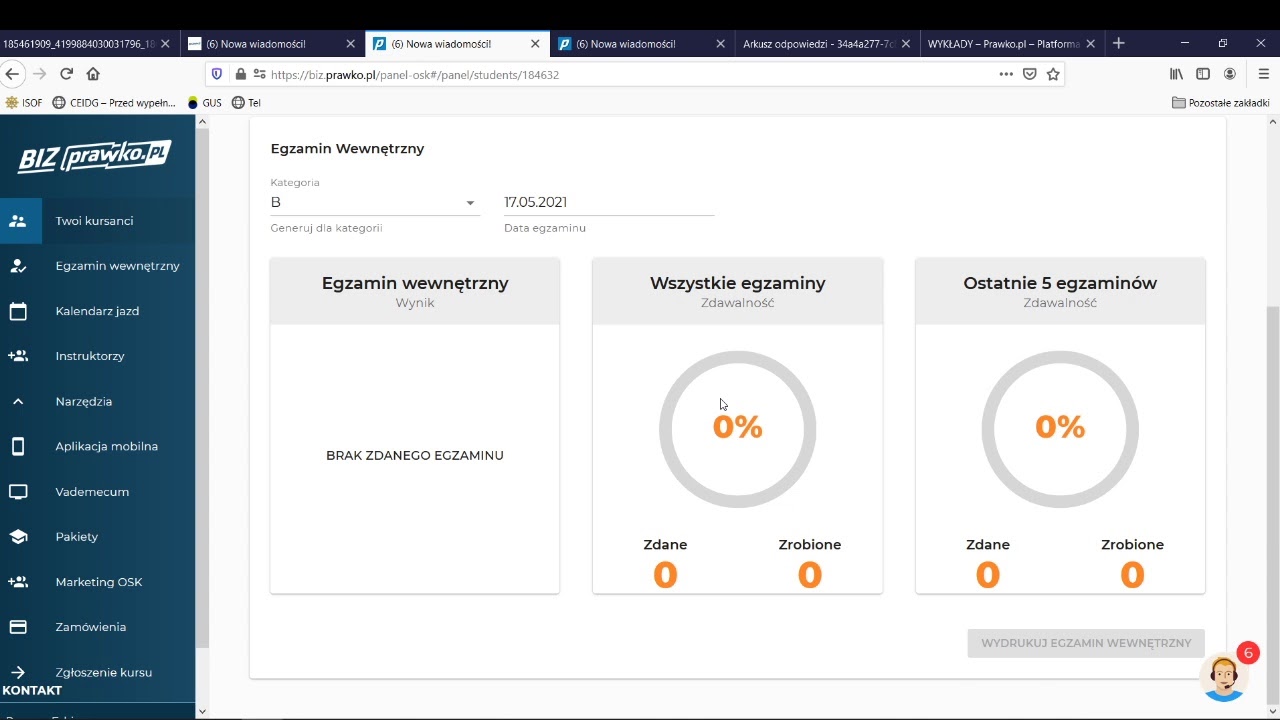Screen dimensions: 1280x720
Task: Click the Twoi kursanci people icon
Action: pyautogui.click(x=18, y=221)
